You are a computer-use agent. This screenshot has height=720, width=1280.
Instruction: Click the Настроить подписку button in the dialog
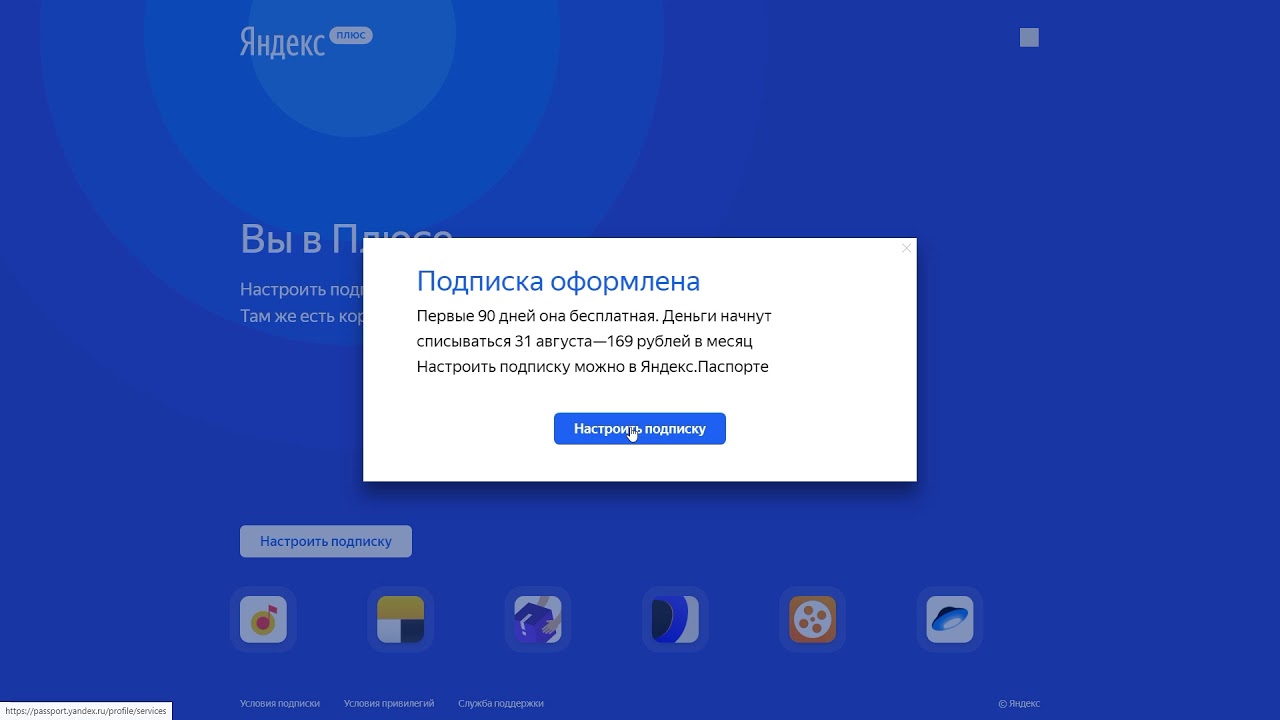click(640, 429)
